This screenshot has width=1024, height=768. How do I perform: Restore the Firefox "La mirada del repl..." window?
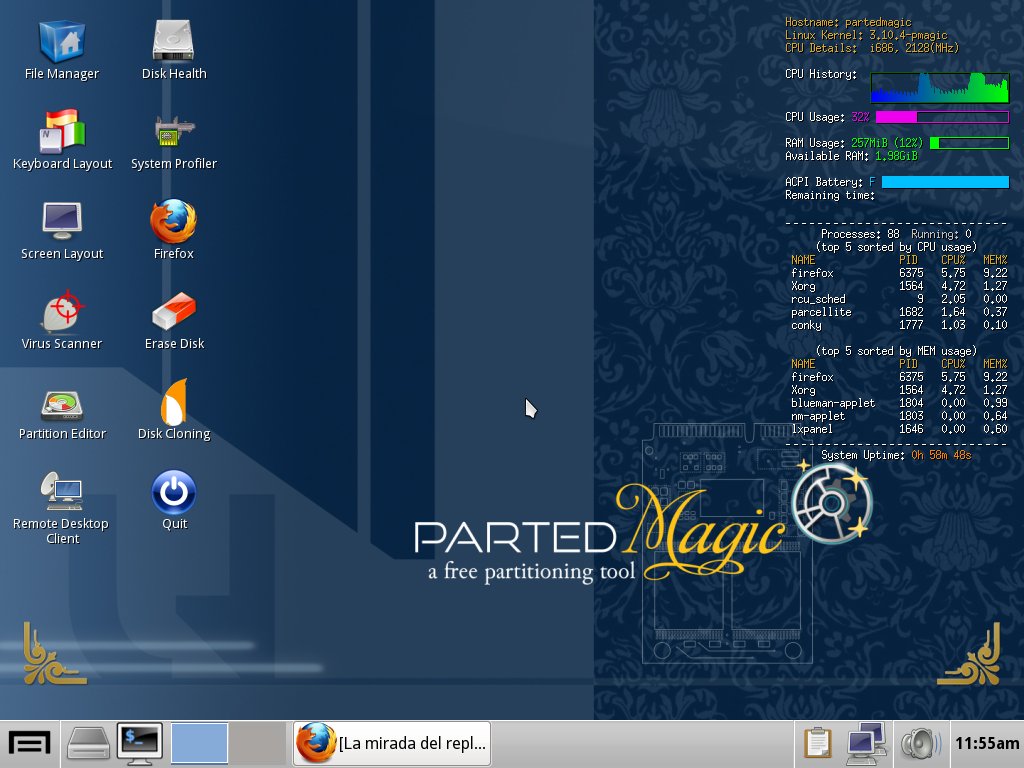tap(392, 743)
